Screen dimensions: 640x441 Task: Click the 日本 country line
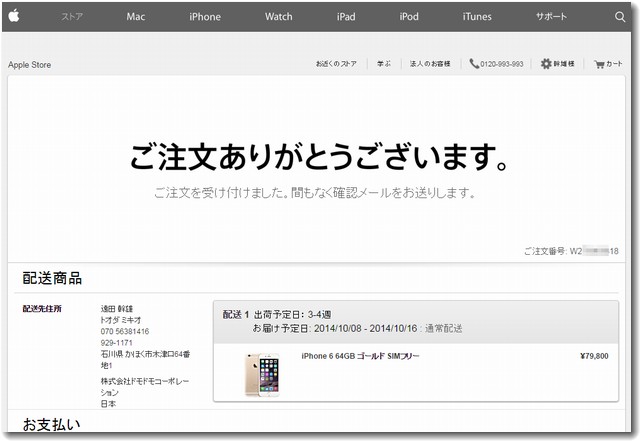pyautogui.click(x=108, y=404)
